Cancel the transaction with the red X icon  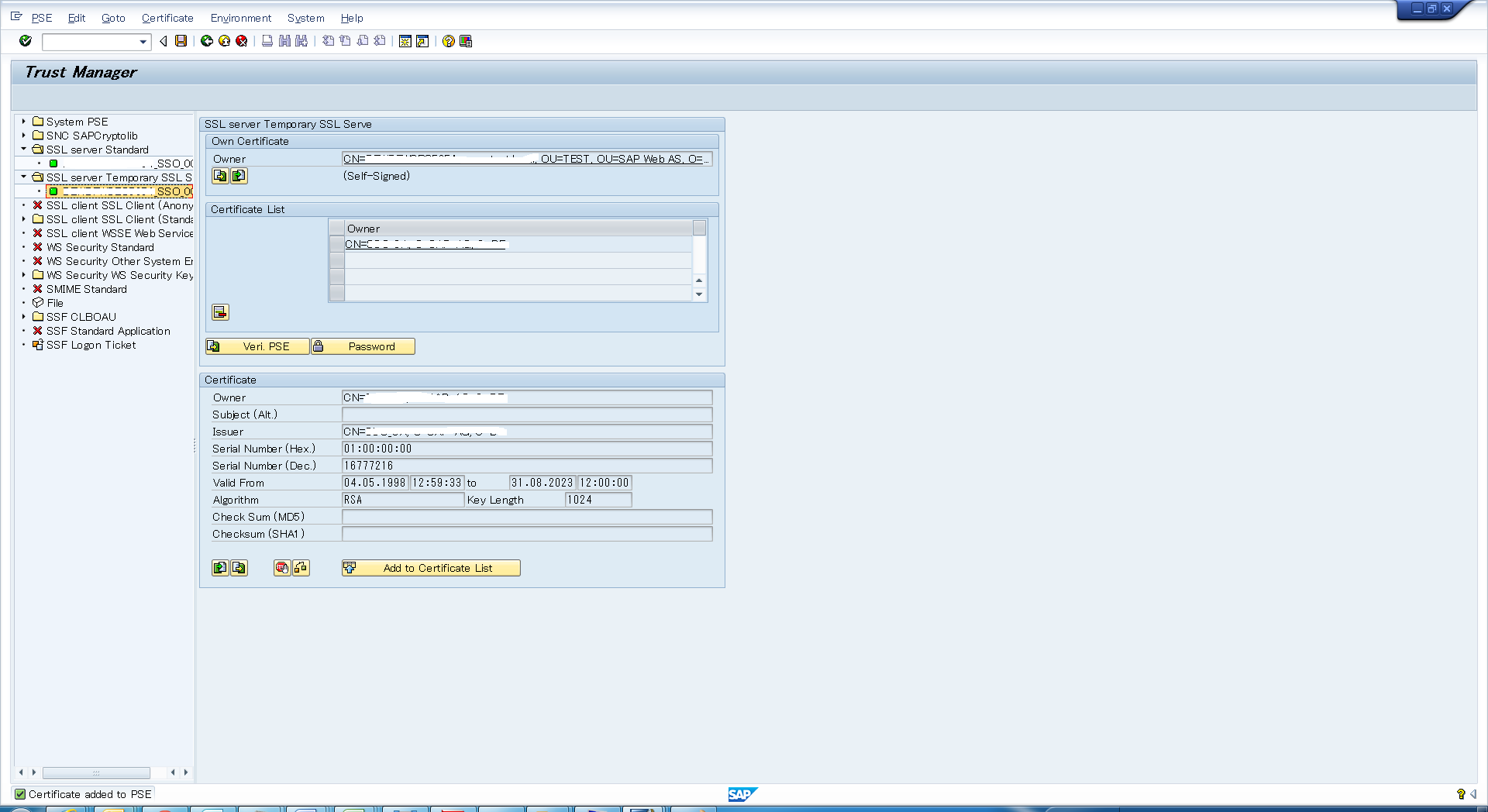pos(241,42)
